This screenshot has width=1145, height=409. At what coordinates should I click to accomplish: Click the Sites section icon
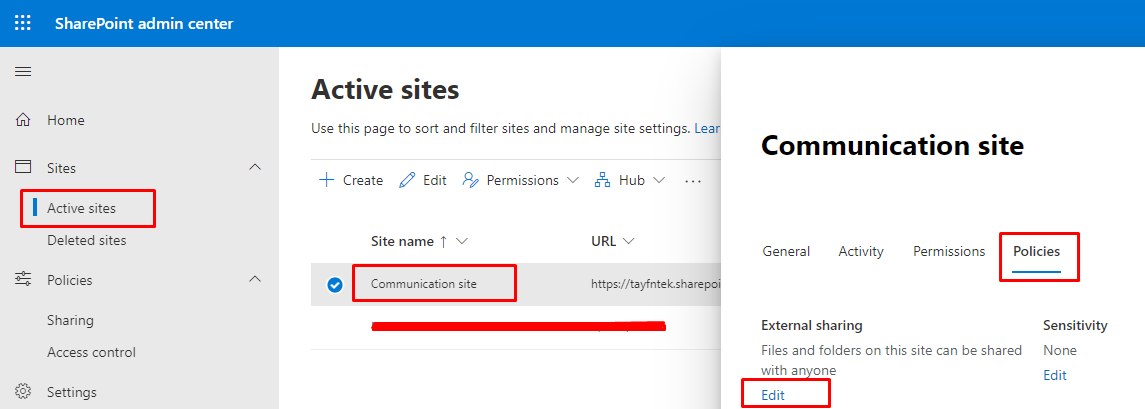(23, 168)
